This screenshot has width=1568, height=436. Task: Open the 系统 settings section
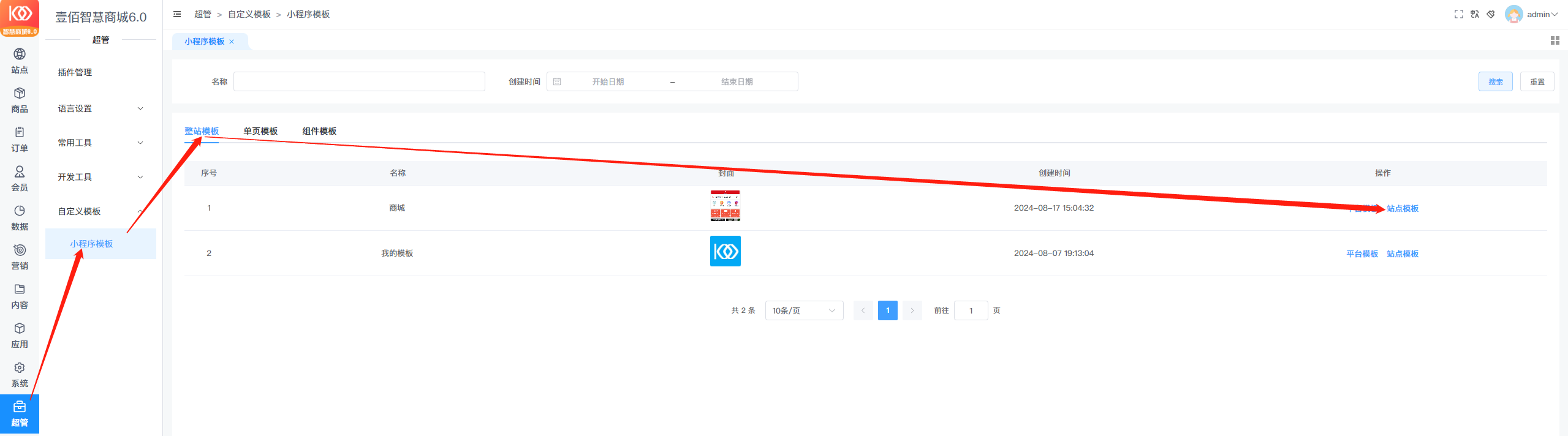pos(20,374)
